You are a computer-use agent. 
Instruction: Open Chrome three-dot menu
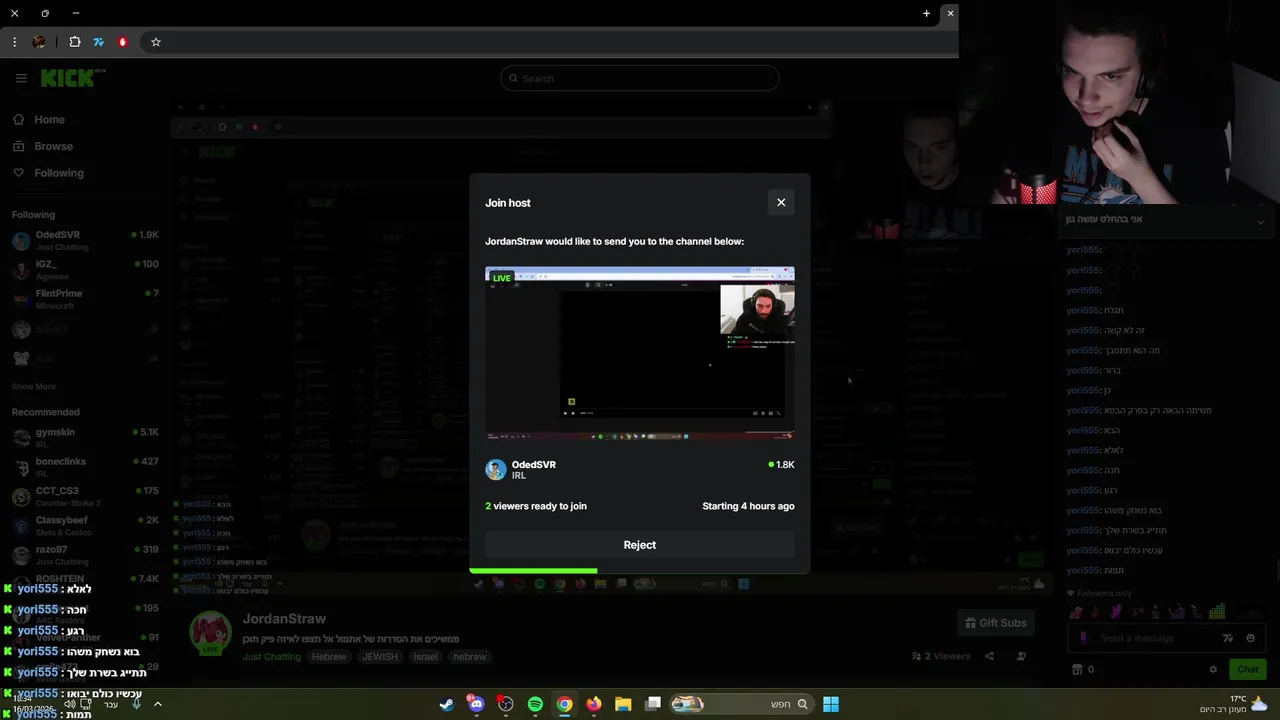[14, 42]
